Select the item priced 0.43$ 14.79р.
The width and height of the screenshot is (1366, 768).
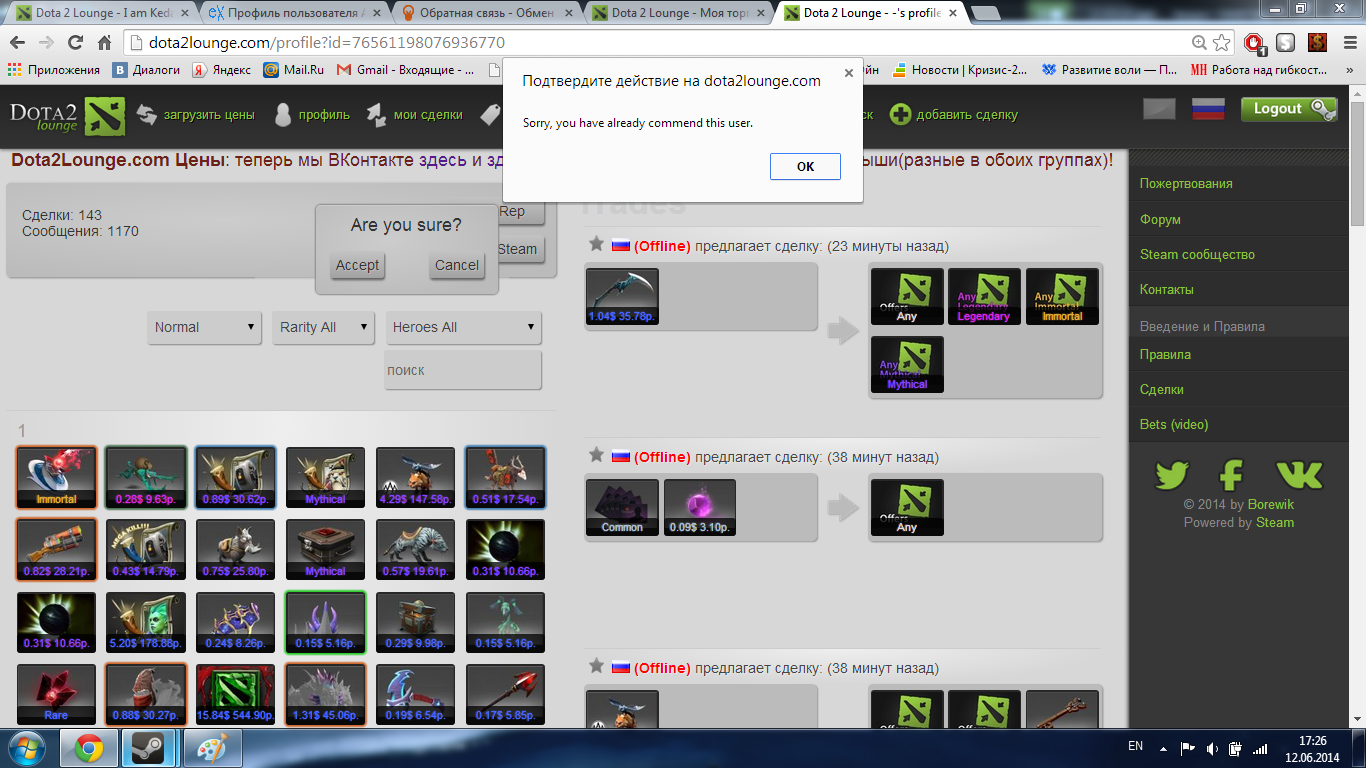click(146, 549)
